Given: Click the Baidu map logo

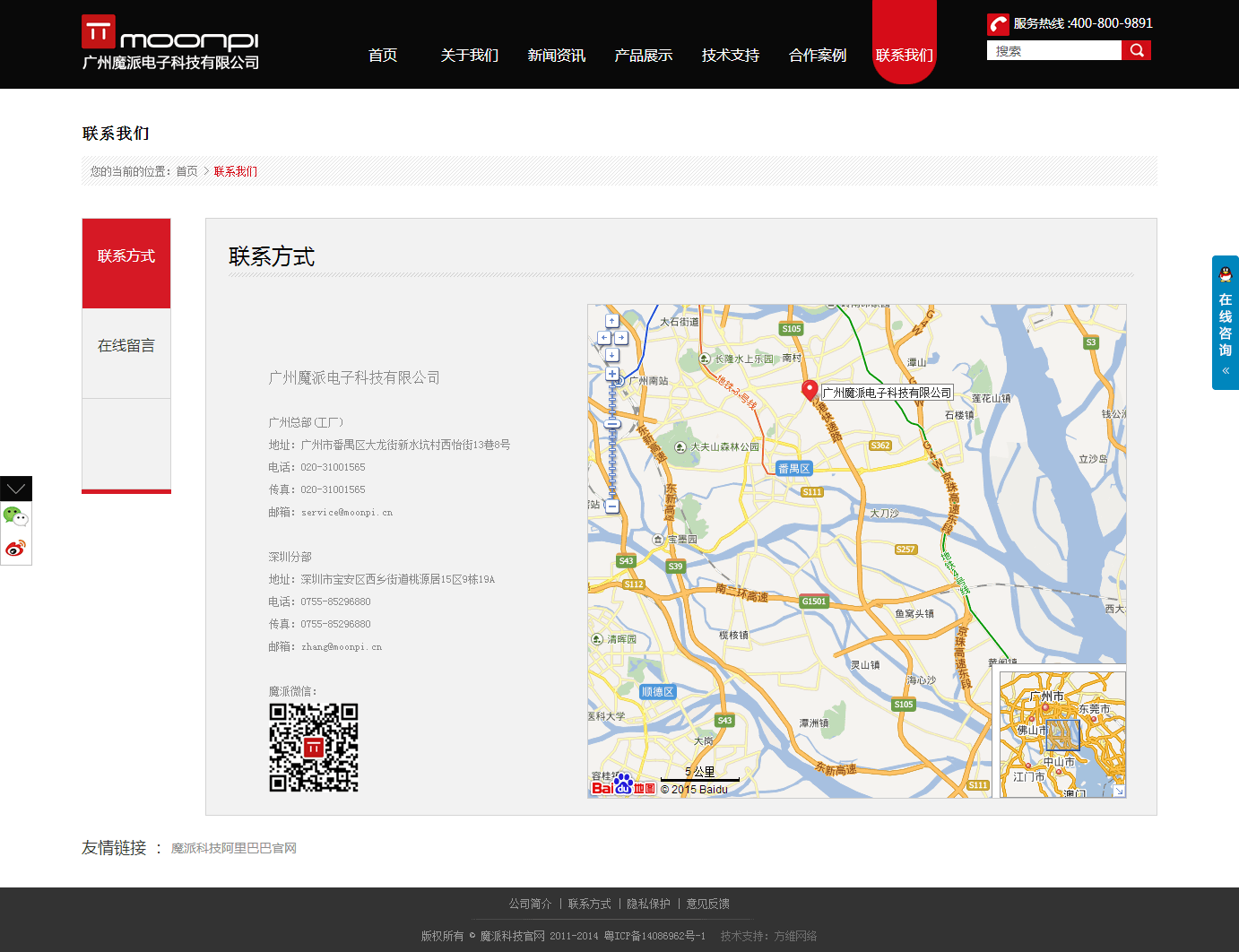Looking at the screenshot, I should (x=623, y=785).
